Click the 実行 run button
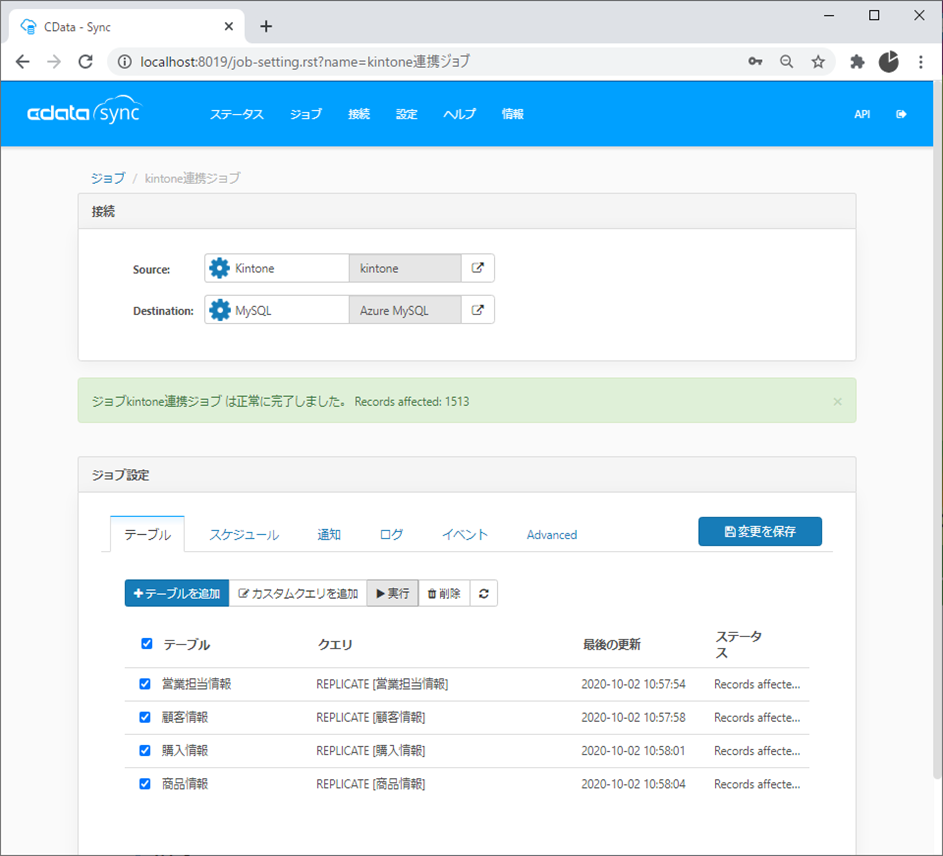This screenshot has width=943, height=856. pyautogui.click(x=393, y=594)
